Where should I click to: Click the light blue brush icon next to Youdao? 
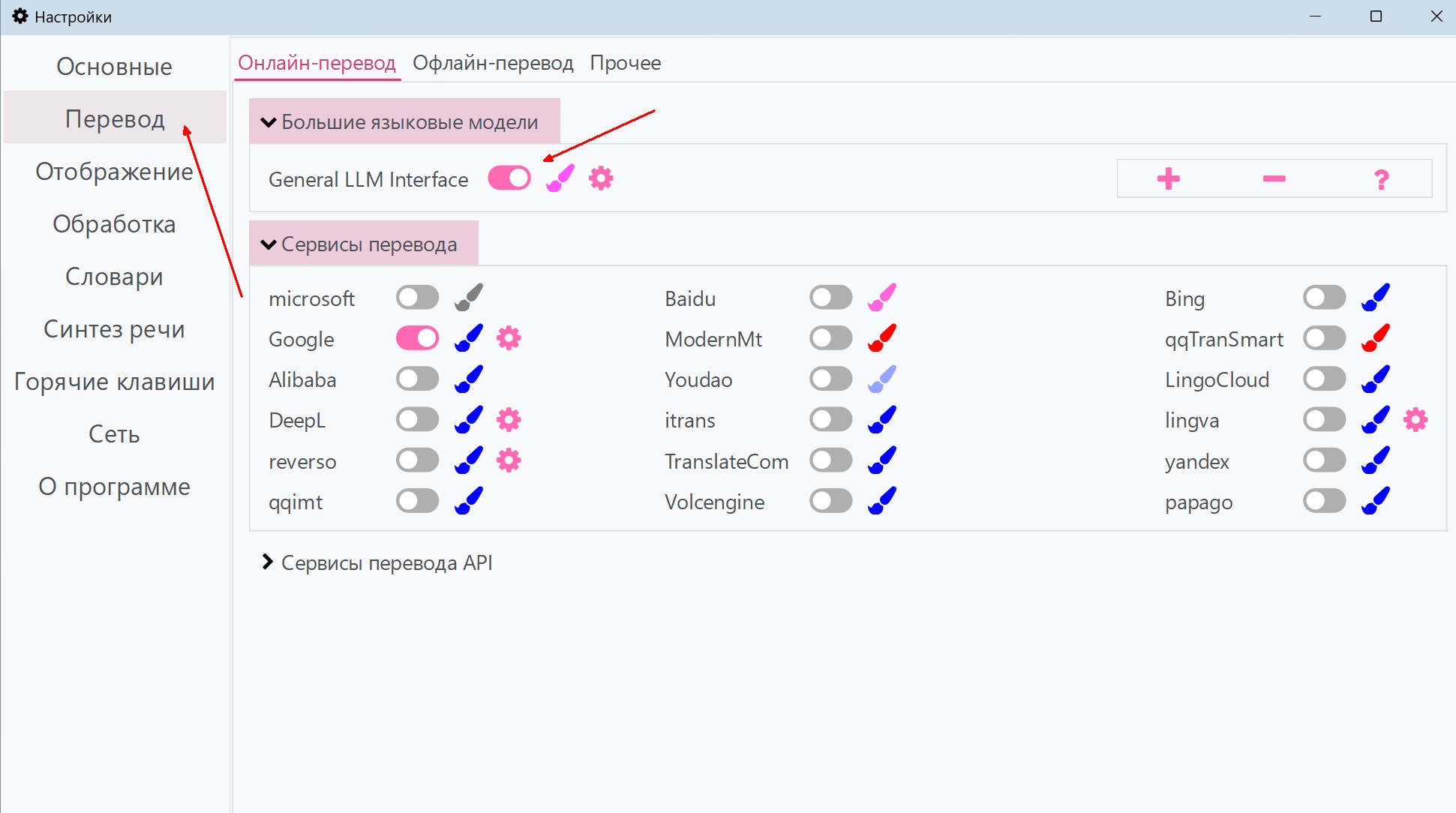click(882, 379)
